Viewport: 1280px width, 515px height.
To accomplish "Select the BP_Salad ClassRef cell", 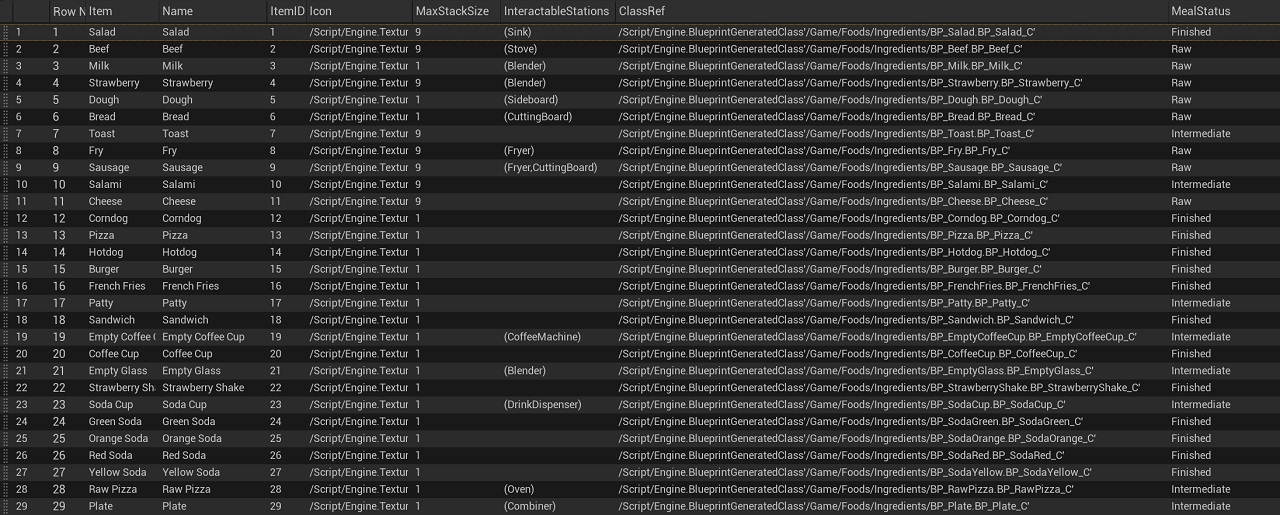I will pos(827,32).
